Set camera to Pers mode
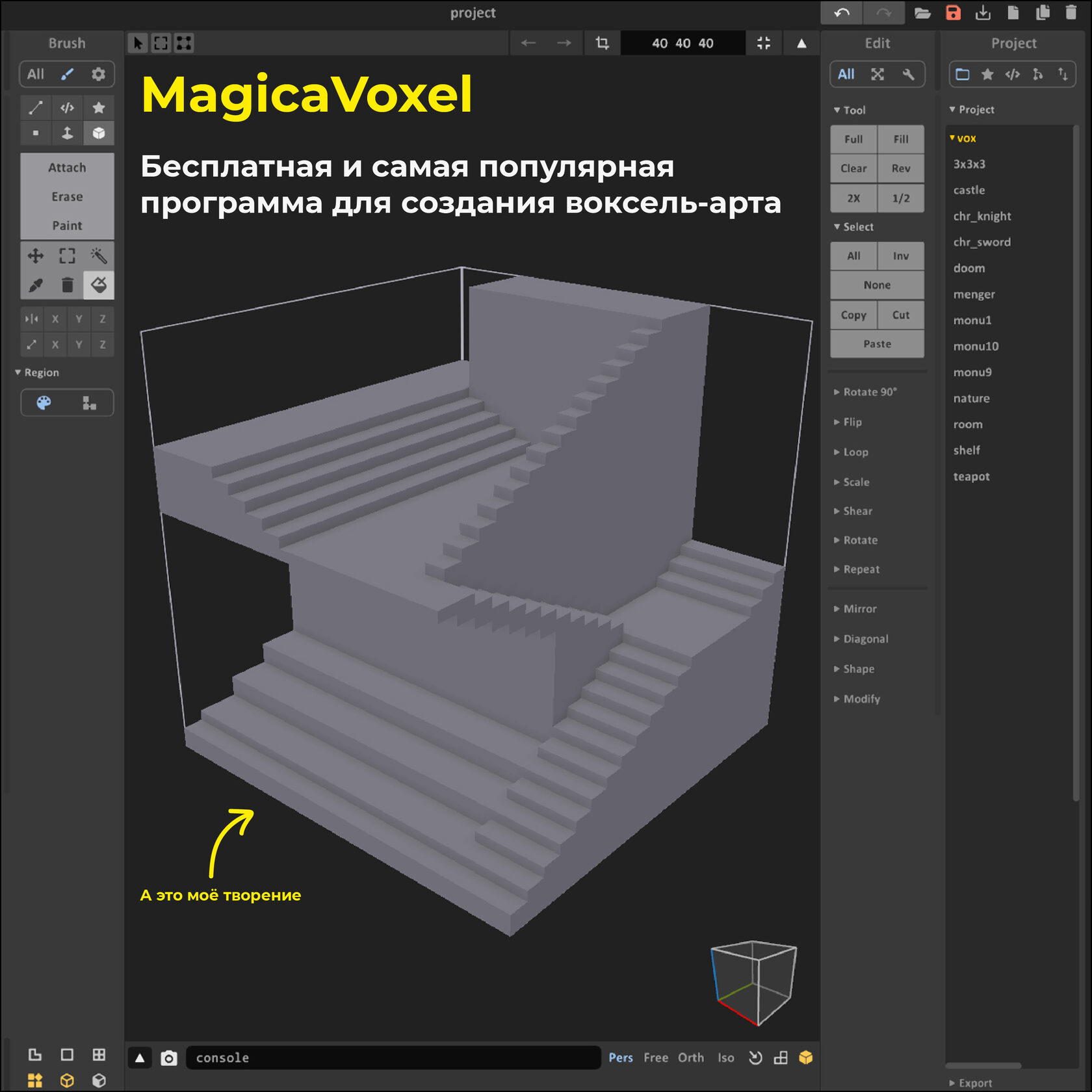 [621, 1058]
